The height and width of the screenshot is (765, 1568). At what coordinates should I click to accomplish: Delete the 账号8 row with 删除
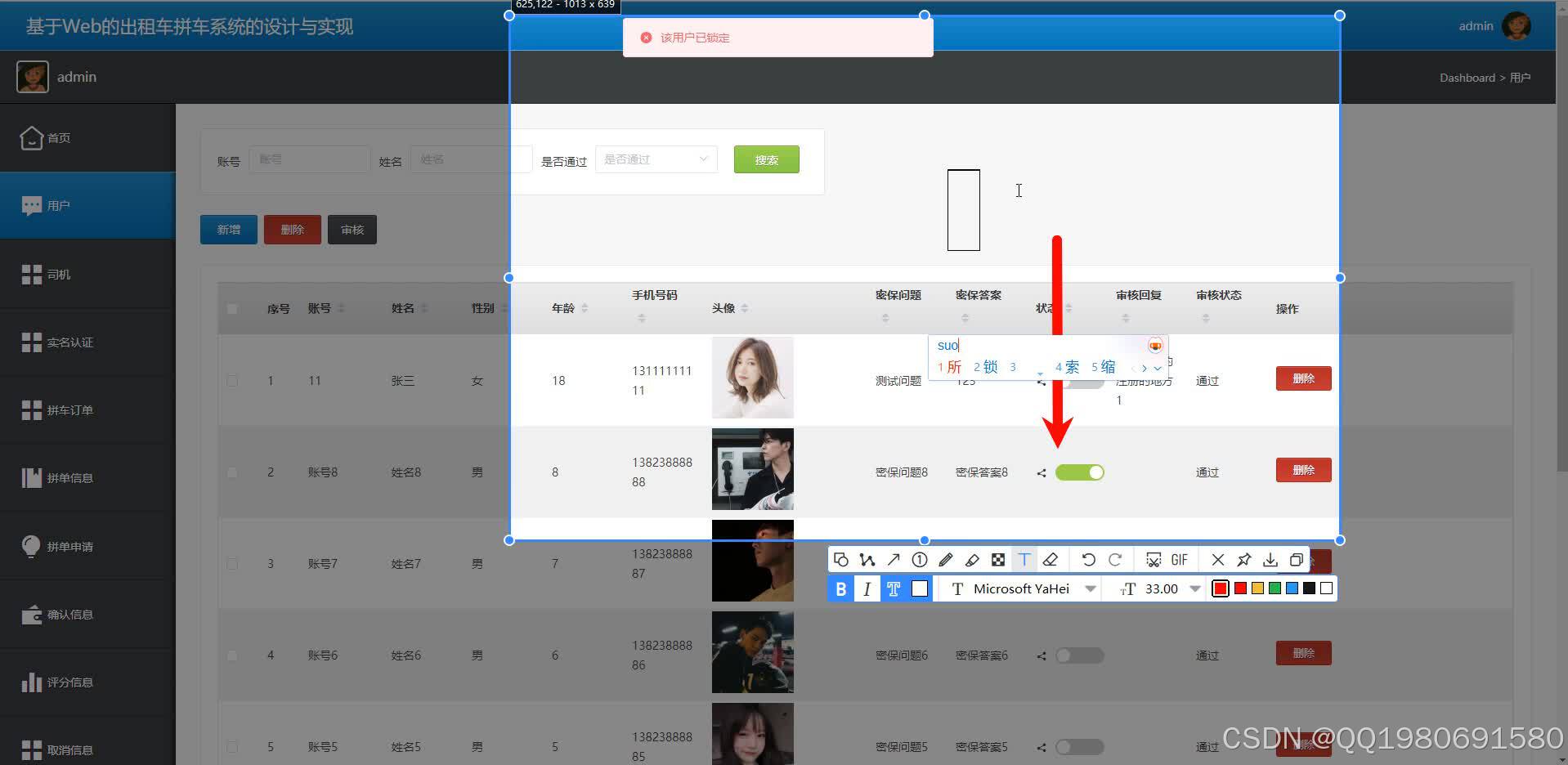(x=1304, y=470)
